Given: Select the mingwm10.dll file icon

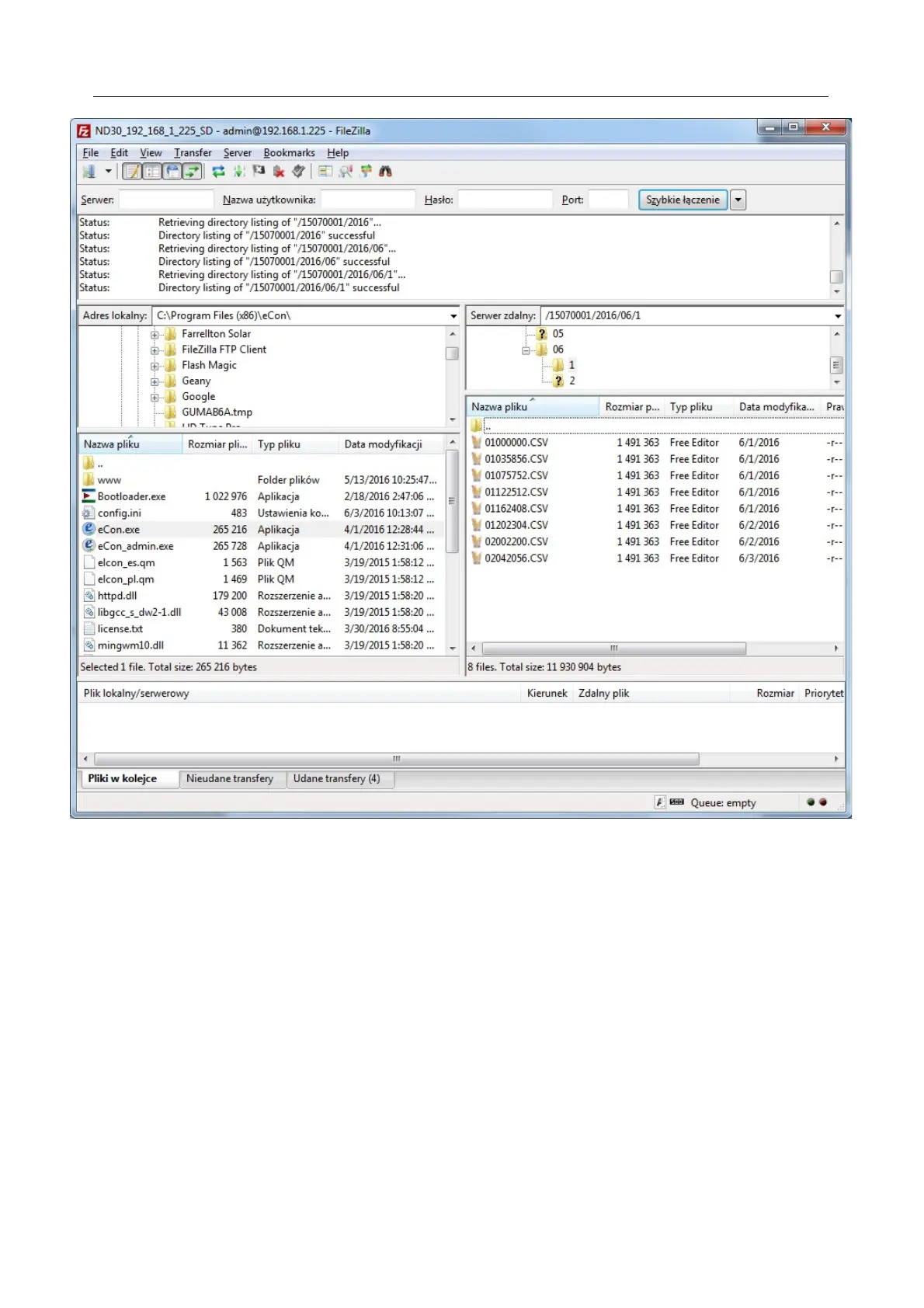Looking at the screenshot, I should 89,645.
